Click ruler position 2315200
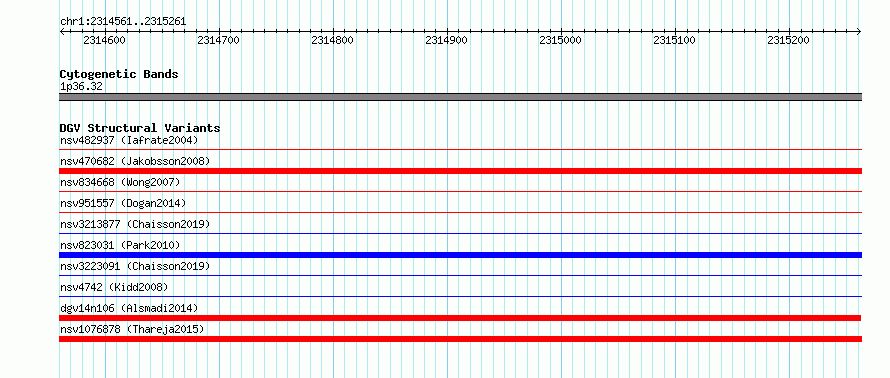 (x=788, y=40)
